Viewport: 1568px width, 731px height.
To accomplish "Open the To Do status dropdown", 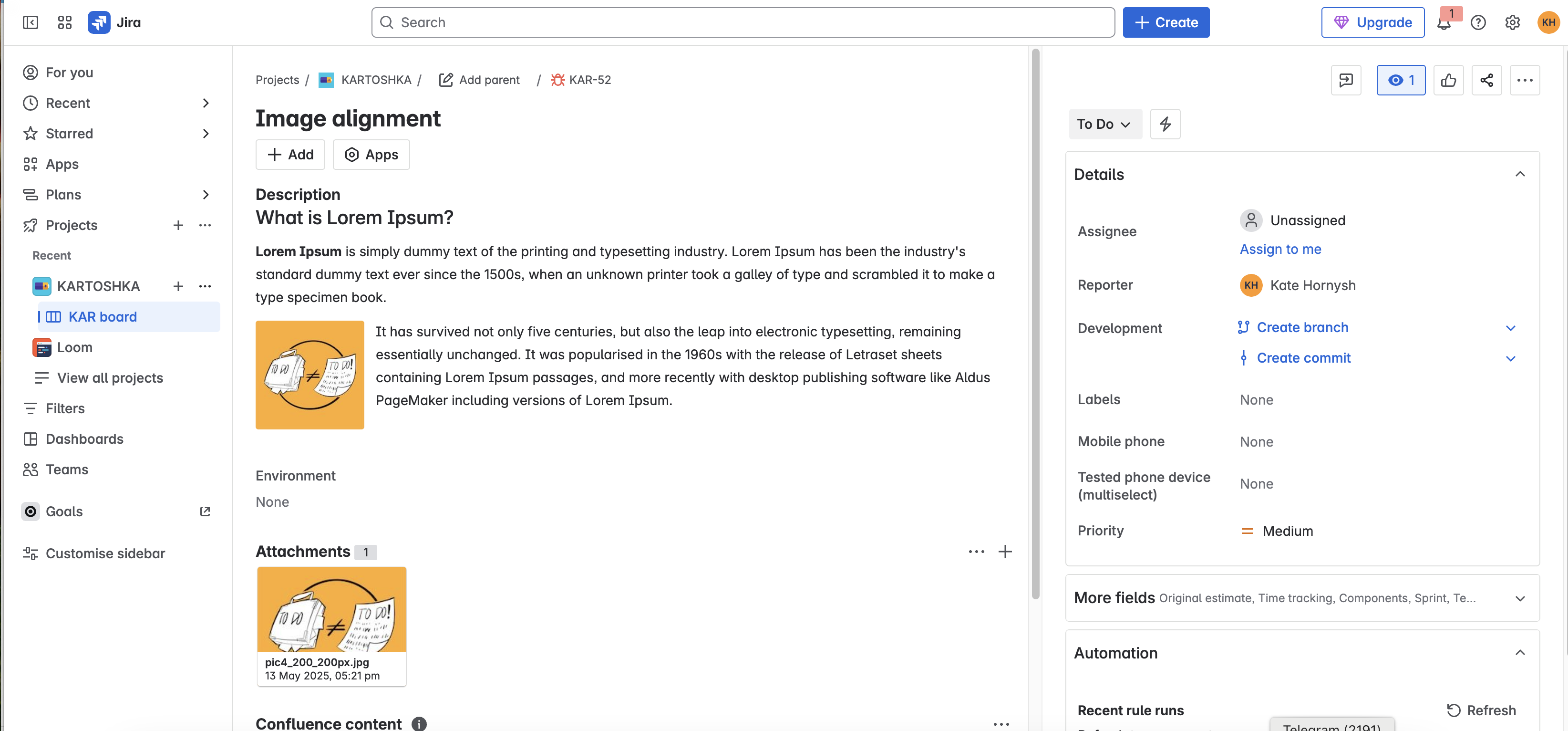I will (1104, 124).
